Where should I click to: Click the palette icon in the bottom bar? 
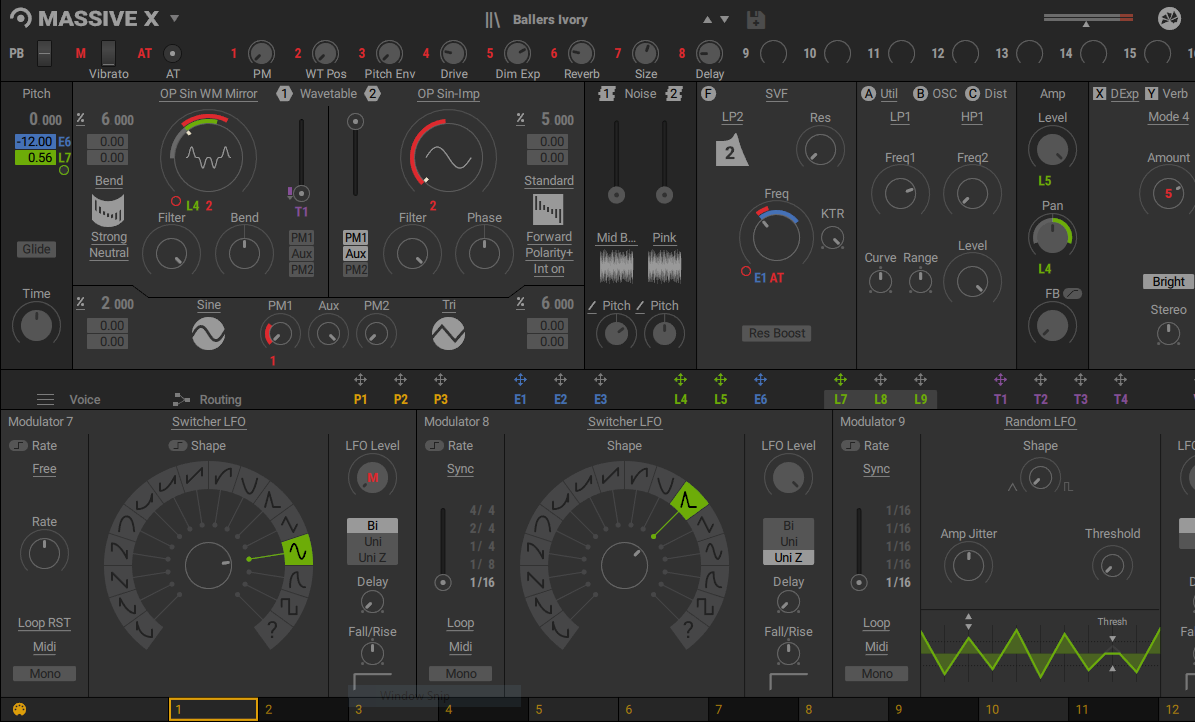[20, 709]
